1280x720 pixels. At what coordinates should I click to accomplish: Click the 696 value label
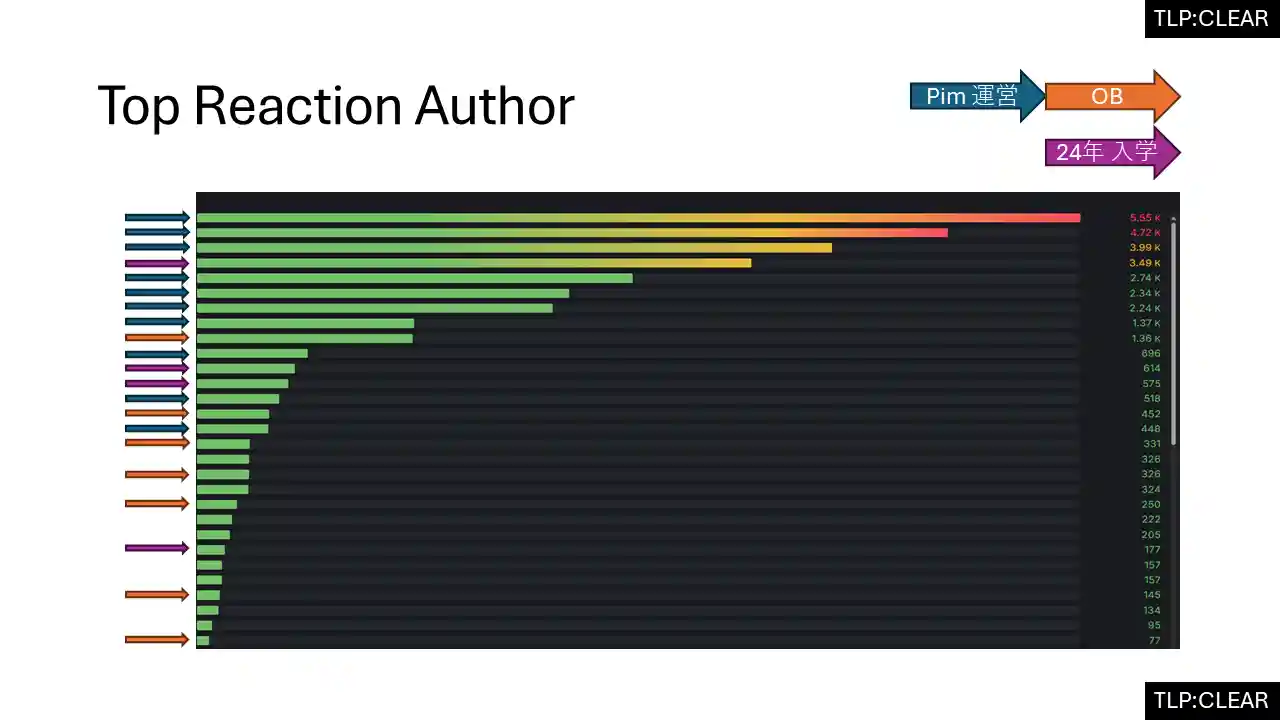(1150, 354)
